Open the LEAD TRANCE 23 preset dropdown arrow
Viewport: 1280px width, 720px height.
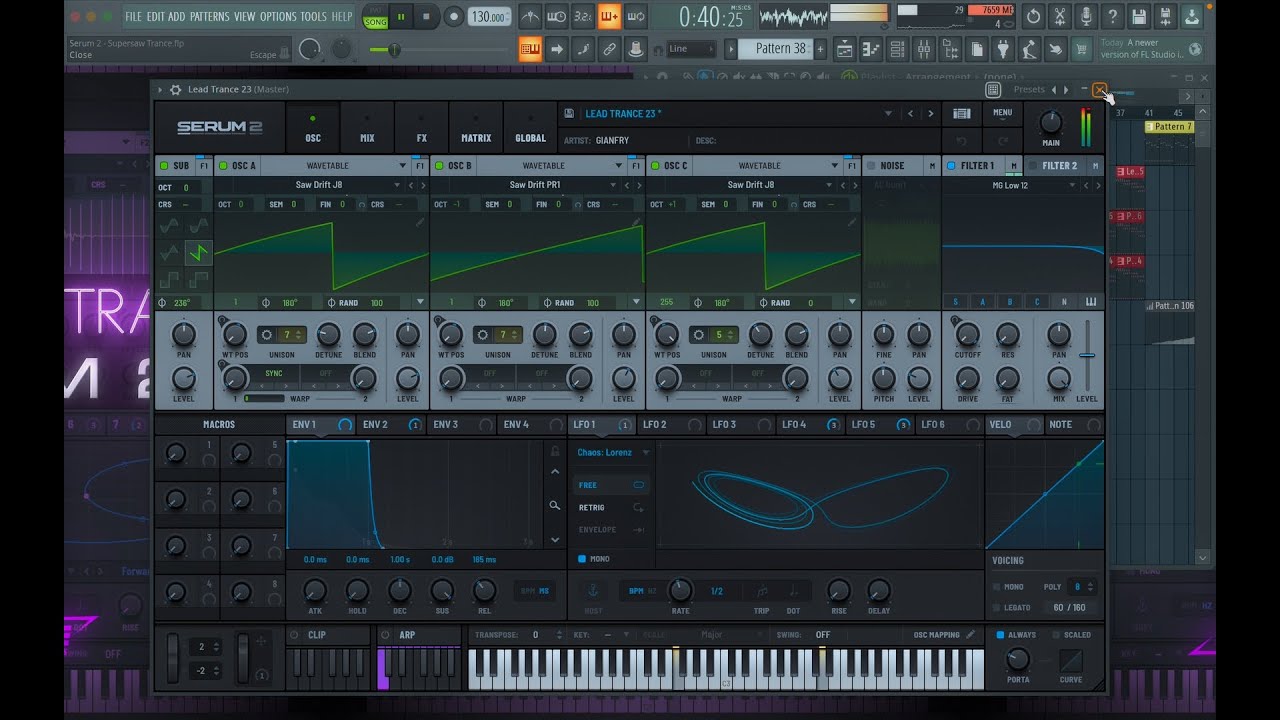coord(888,114)
